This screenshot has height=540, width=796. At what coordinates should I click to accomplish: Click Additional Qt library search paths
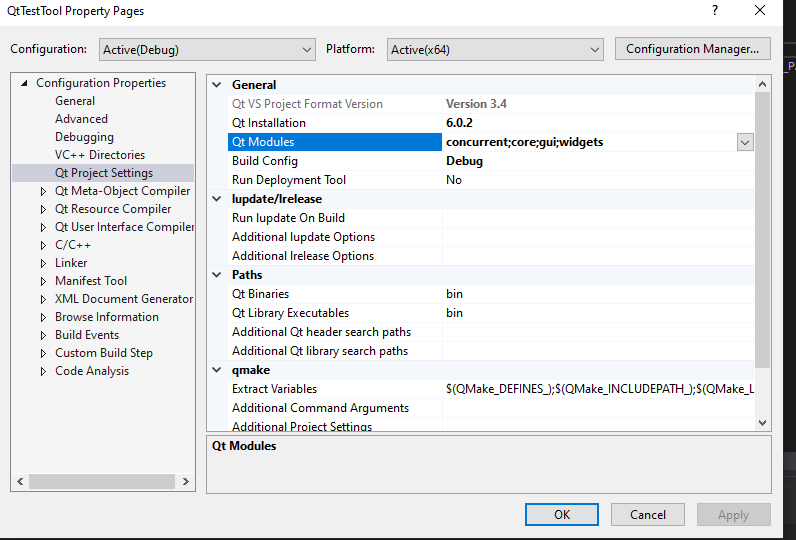[x=491, y=351]
